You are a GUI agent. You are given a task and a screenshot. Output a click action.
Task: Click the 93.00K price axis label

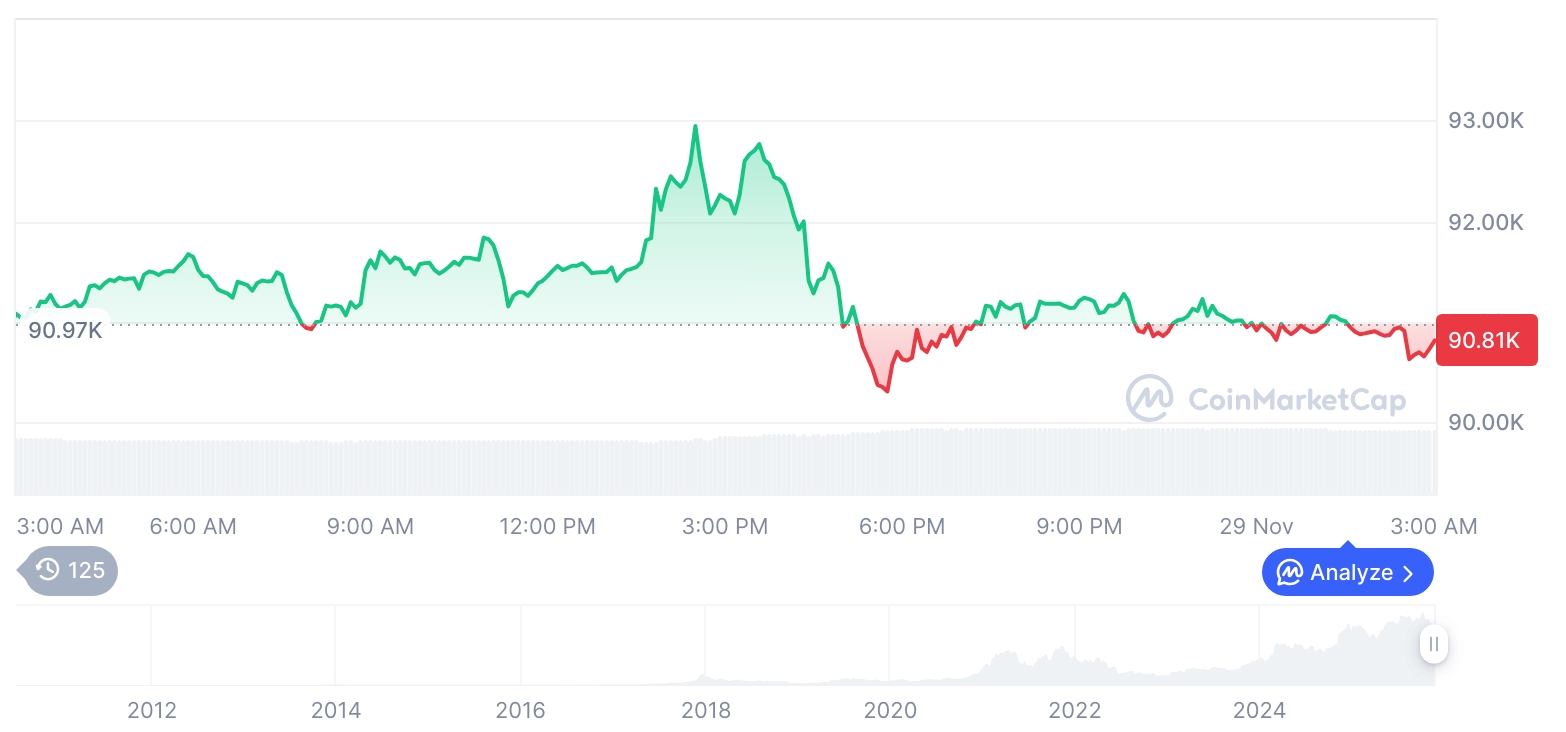pyautogui.click(x=1486, y=121)
